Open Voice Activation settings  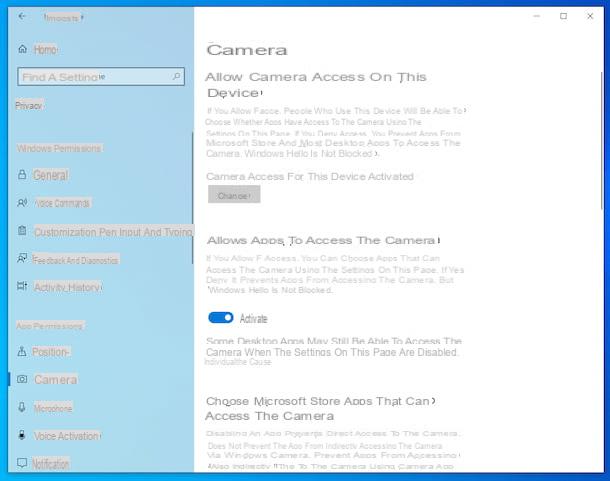click(67, 436)
